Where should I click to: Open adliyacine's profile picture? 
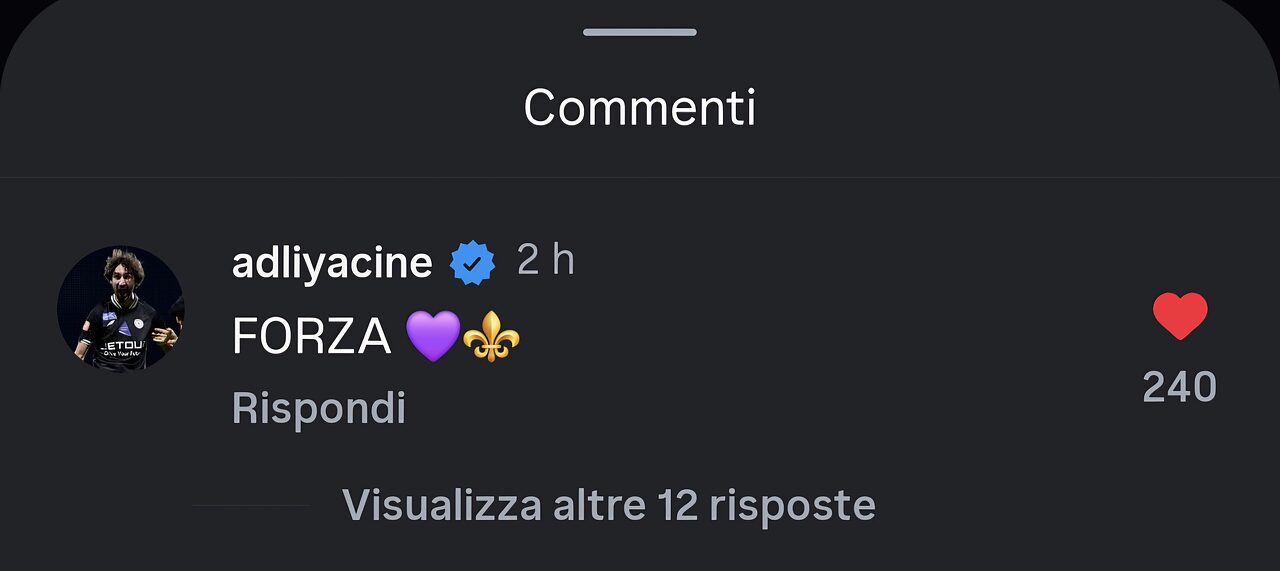click(121, 309)
